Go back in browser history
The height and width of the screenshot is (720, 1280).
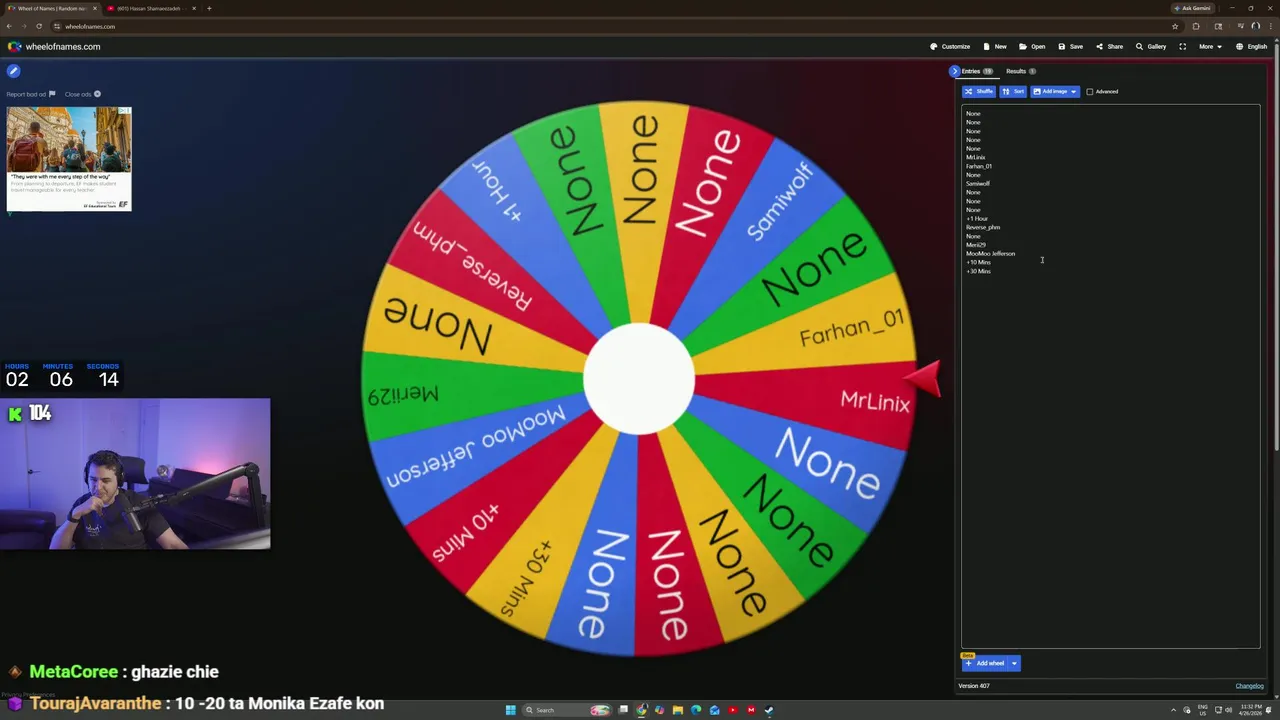click(x=9, y=26)
